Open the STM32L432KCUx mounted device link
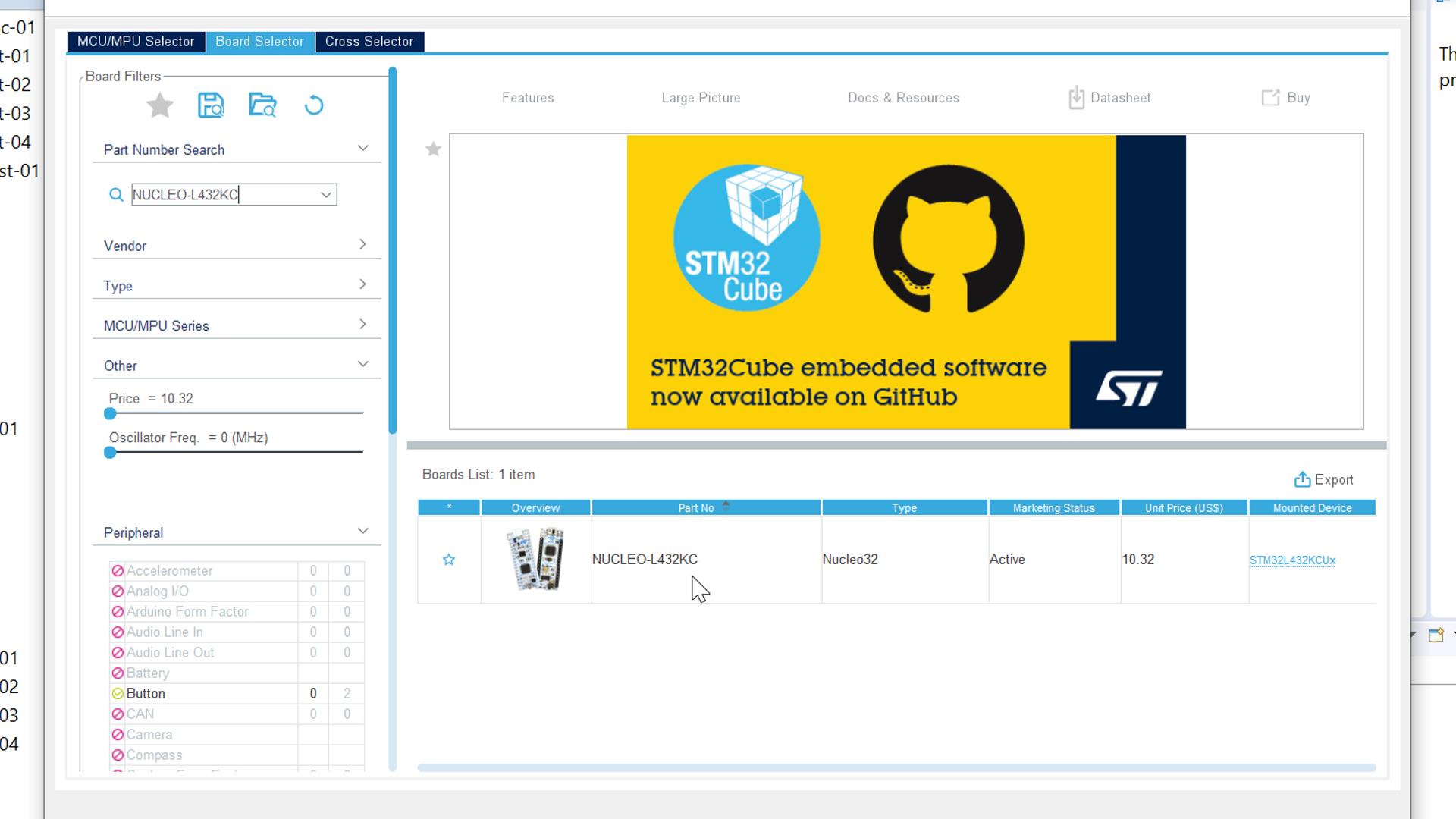 click(x=1292, y=560)
